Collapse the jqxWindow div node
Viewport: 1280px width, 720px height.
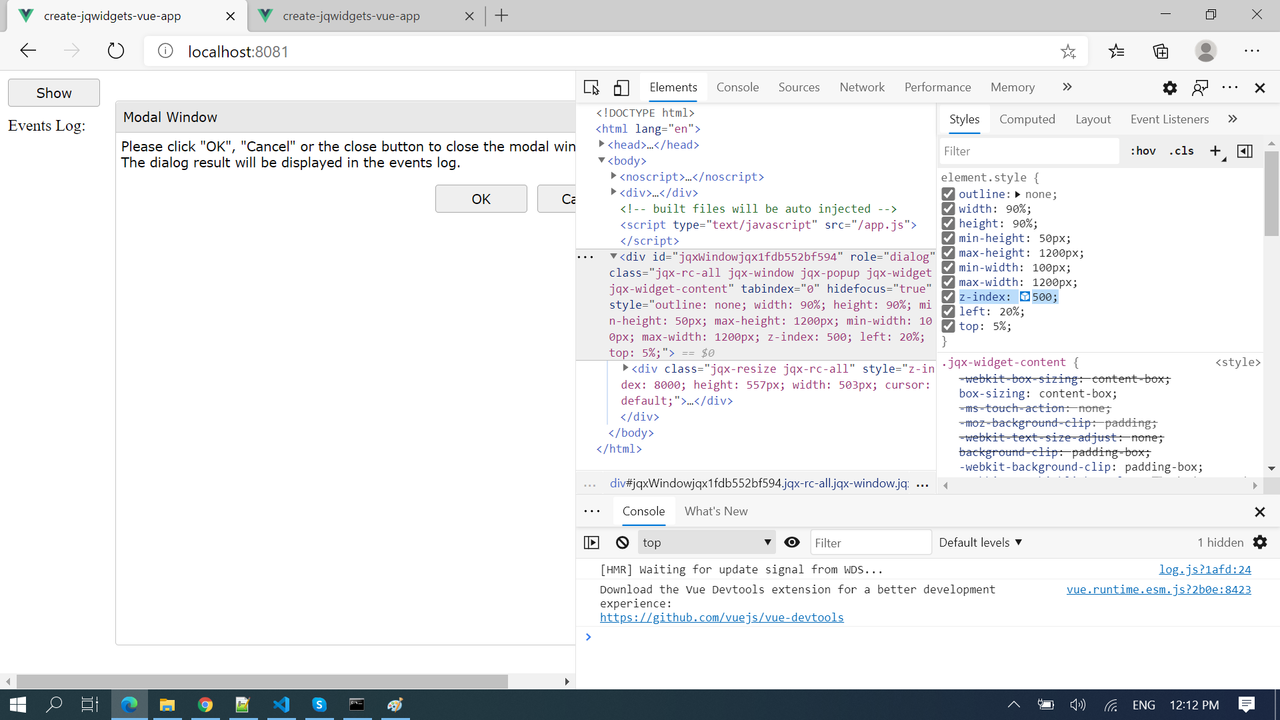[x=614, y=257]
